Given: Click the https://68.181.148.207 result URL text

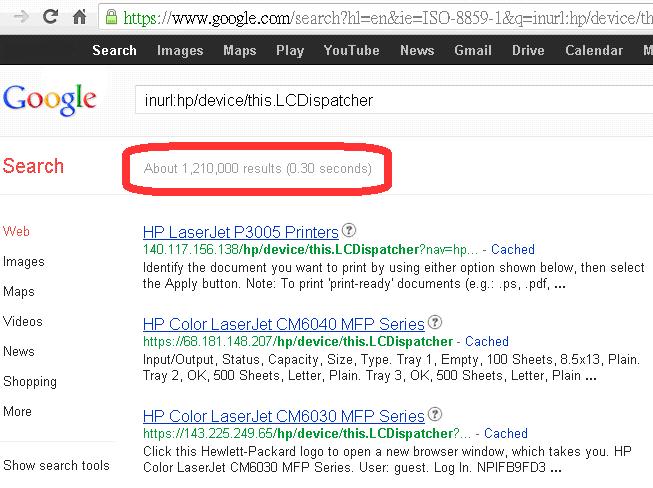Looking at the screenshot, I should point(298,341).
